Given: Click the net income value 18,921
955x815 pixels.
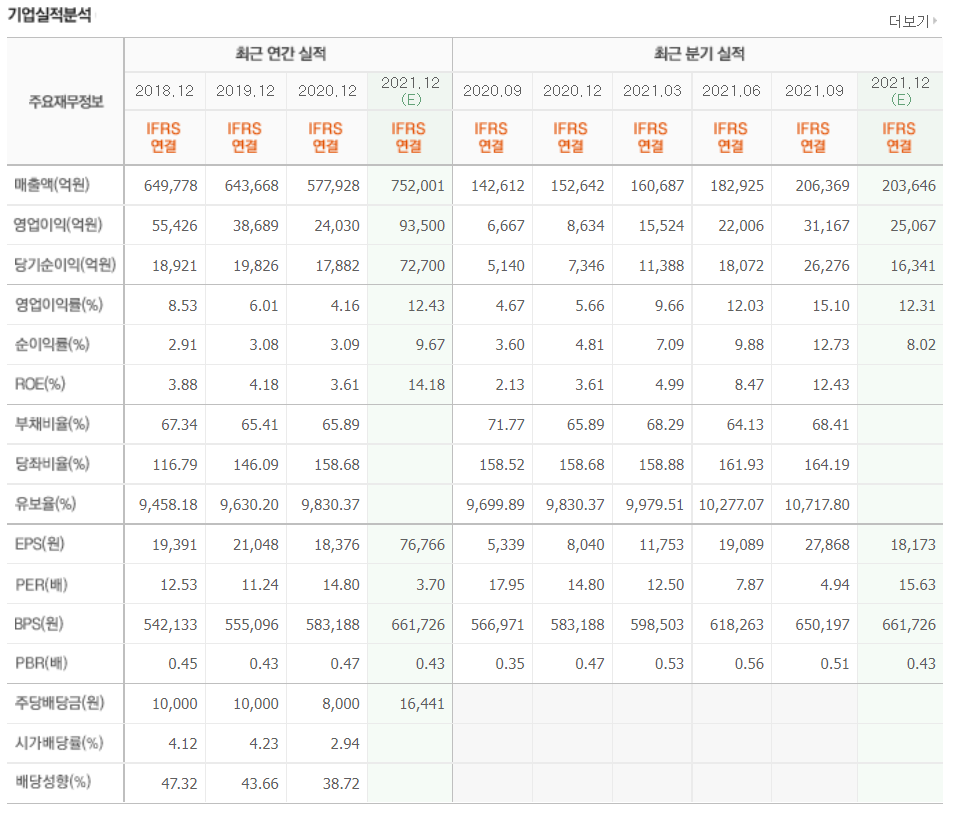Looking at the screenshot, I should coord(175,266).
